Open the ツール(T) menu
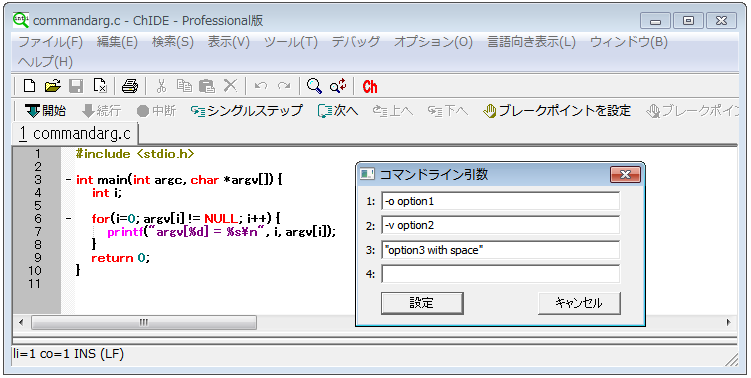Viewport: 751px width, 378px height. (291, 42)
